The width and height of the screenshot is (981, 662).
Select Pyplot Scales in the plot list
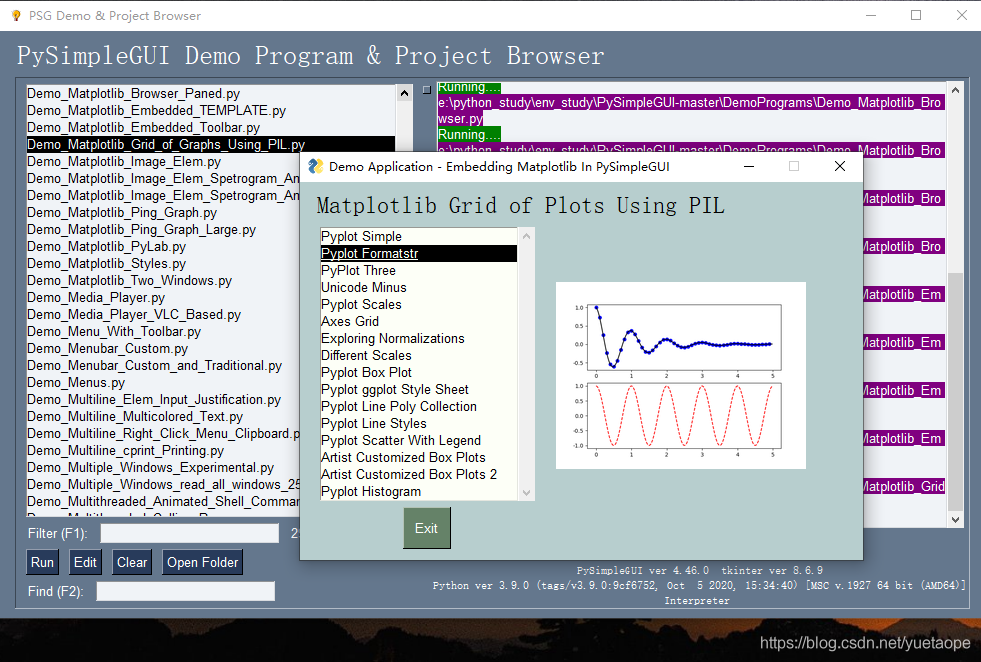[x=419, y=304]
